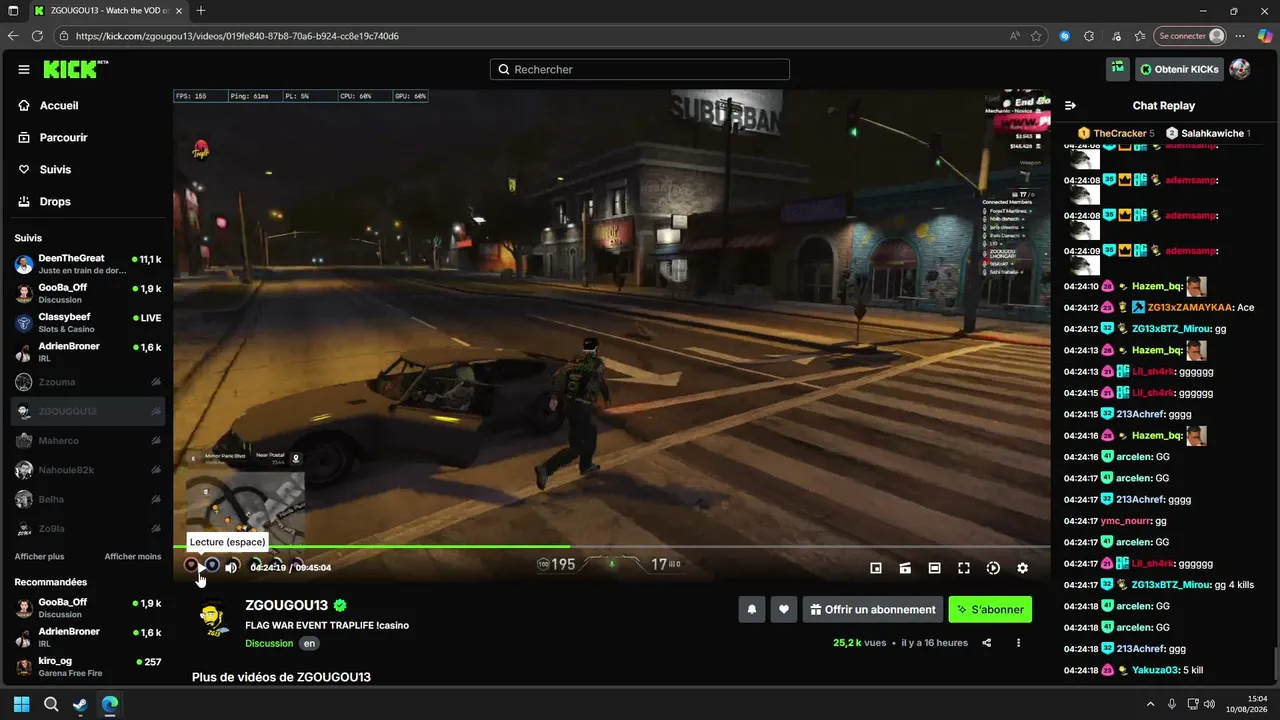This screenshot has height=720, width=1280.
Task: Open playback speed control
Action: [x=993, y=568]
